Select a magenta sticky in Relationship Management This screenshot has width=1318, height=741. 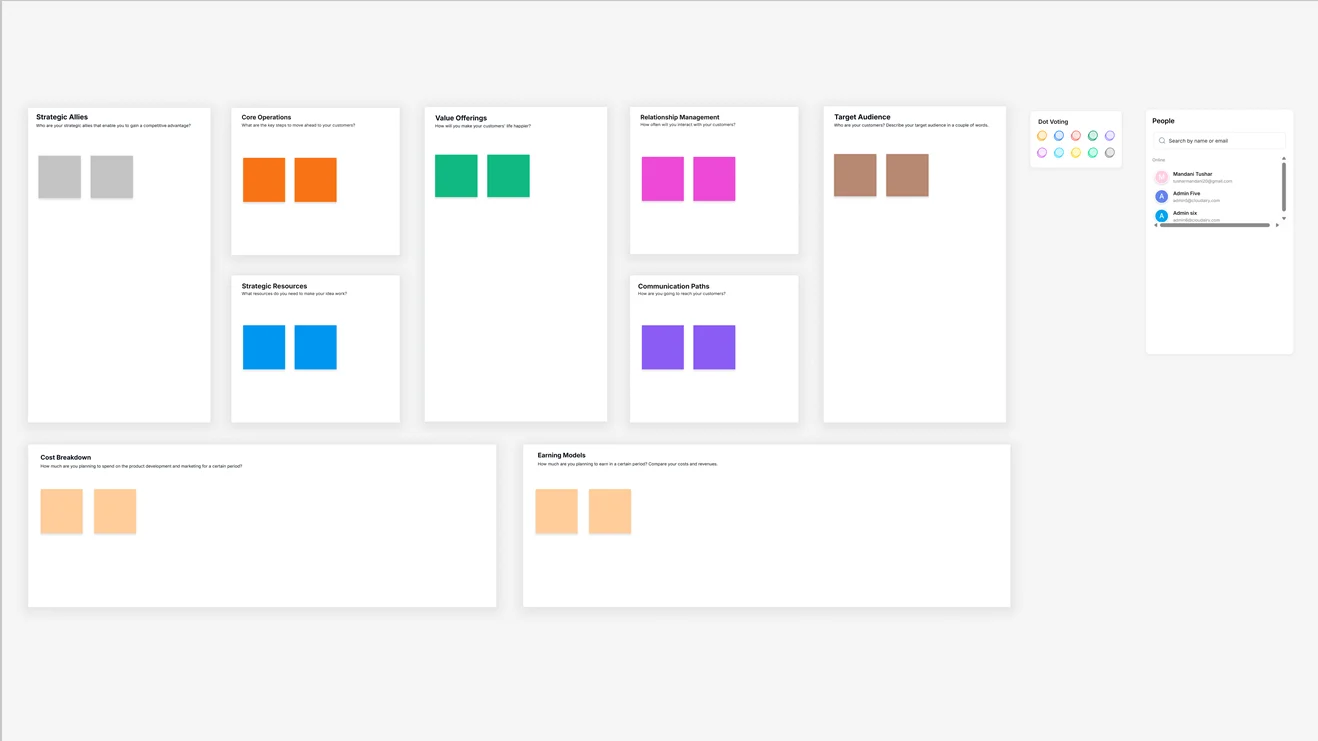pyautogui.click(x=662, y=178)
